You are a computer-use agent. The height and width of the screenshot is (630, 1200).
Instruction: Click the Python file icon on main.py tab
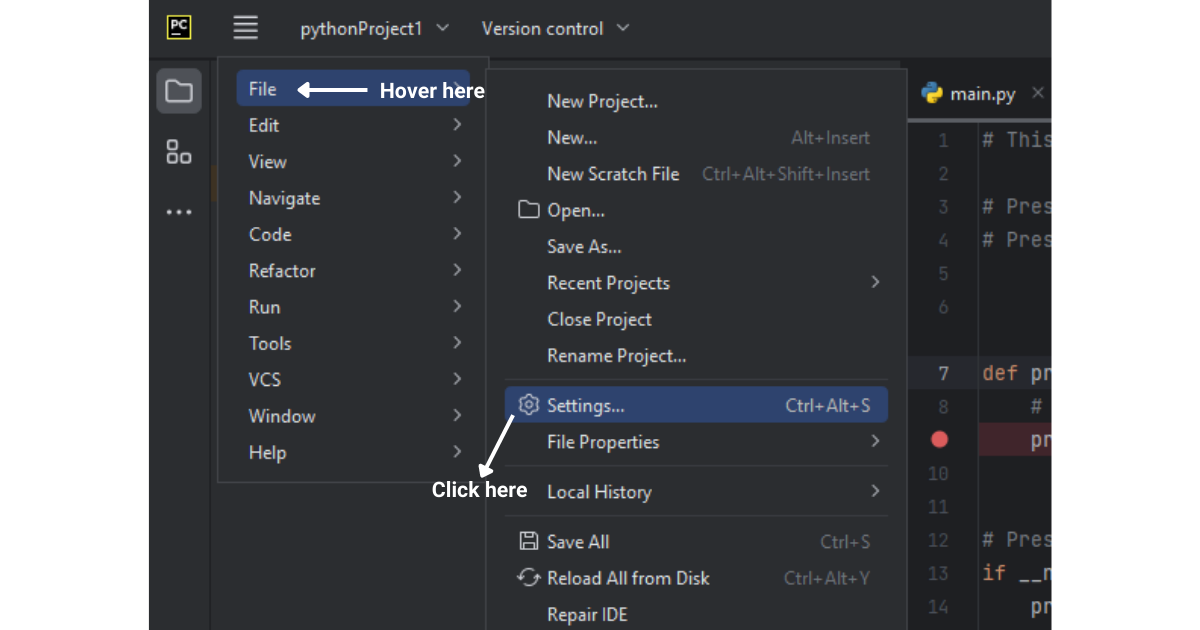pos(932,93)
